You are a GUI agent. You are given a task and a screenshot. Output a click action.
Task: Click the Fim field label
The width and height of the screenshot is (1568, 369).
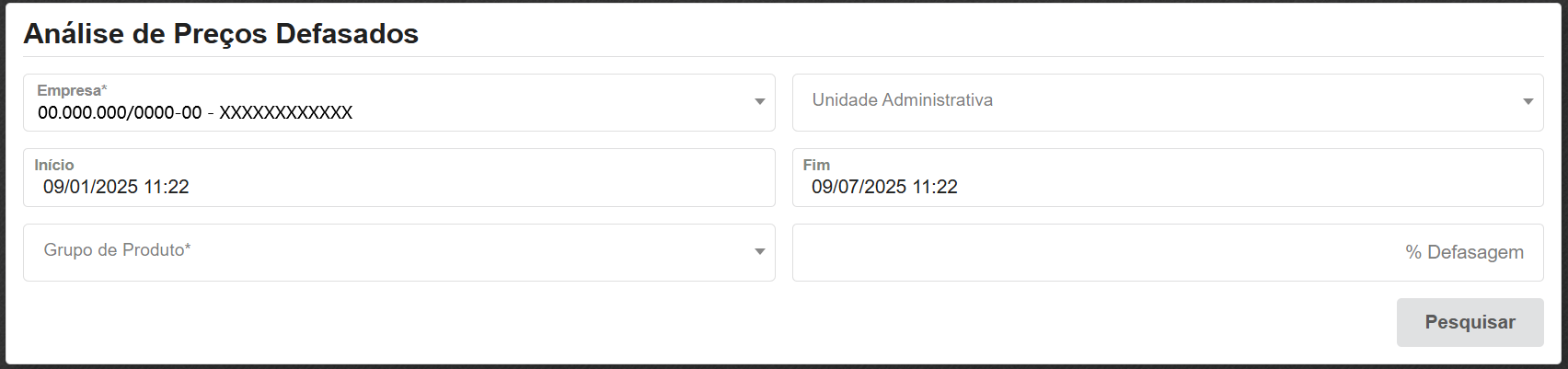816,165
